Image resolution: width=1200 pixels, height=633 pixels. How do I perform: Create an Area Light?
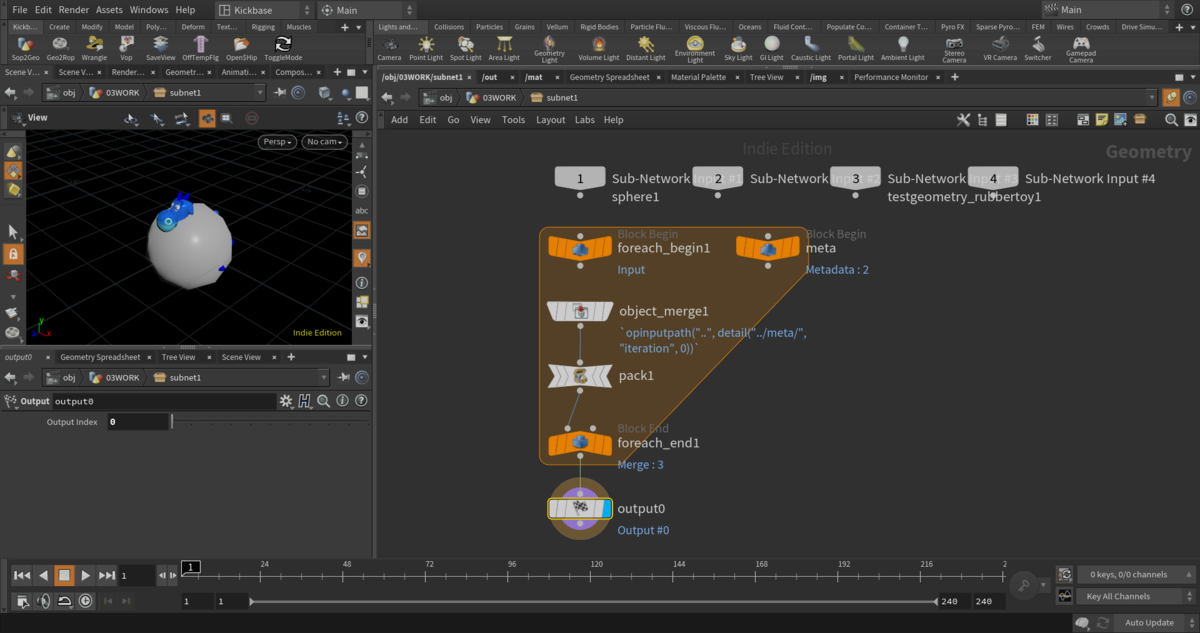[x=504, y=48]
